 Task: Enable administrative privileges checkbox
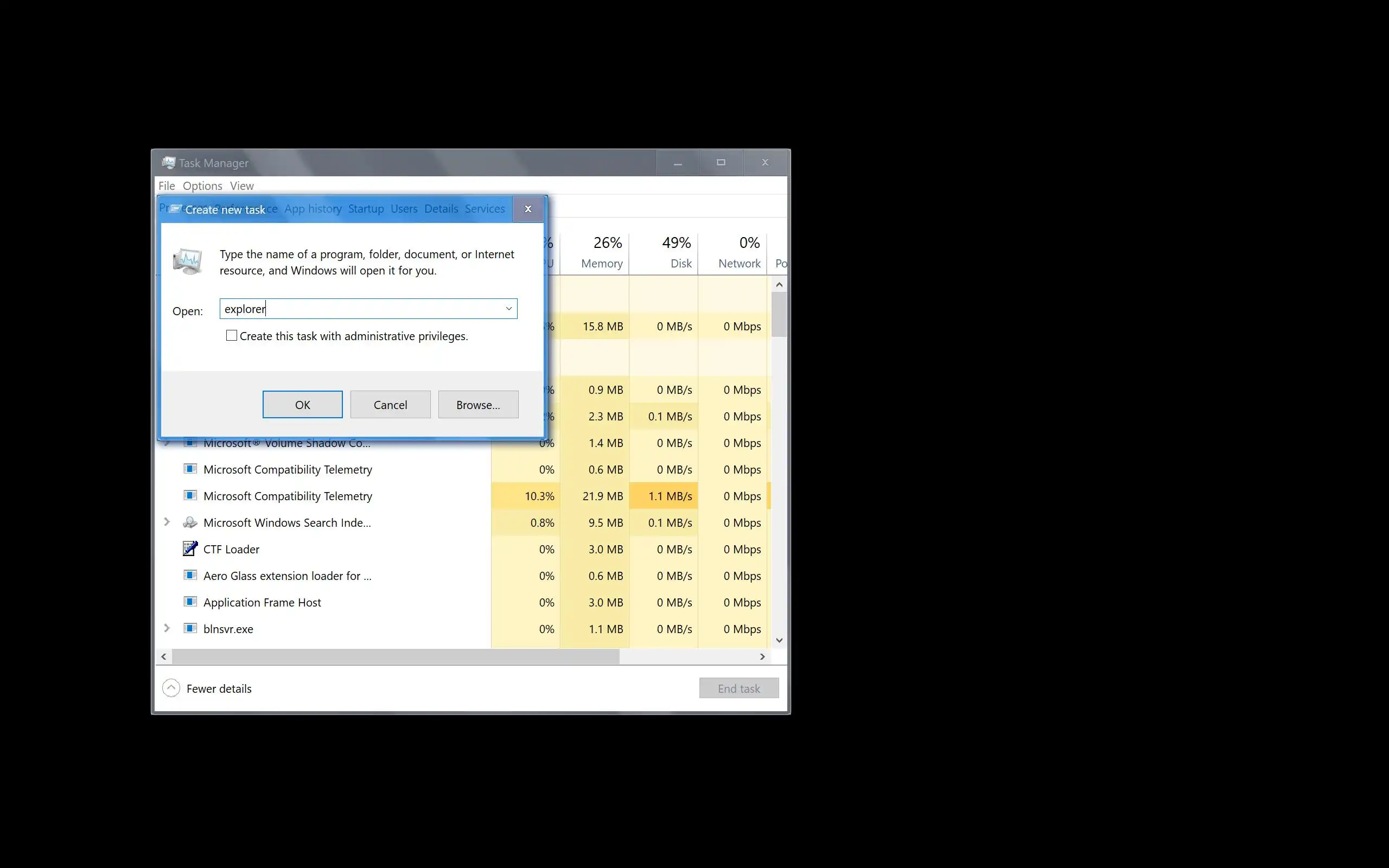pos(231,336)
